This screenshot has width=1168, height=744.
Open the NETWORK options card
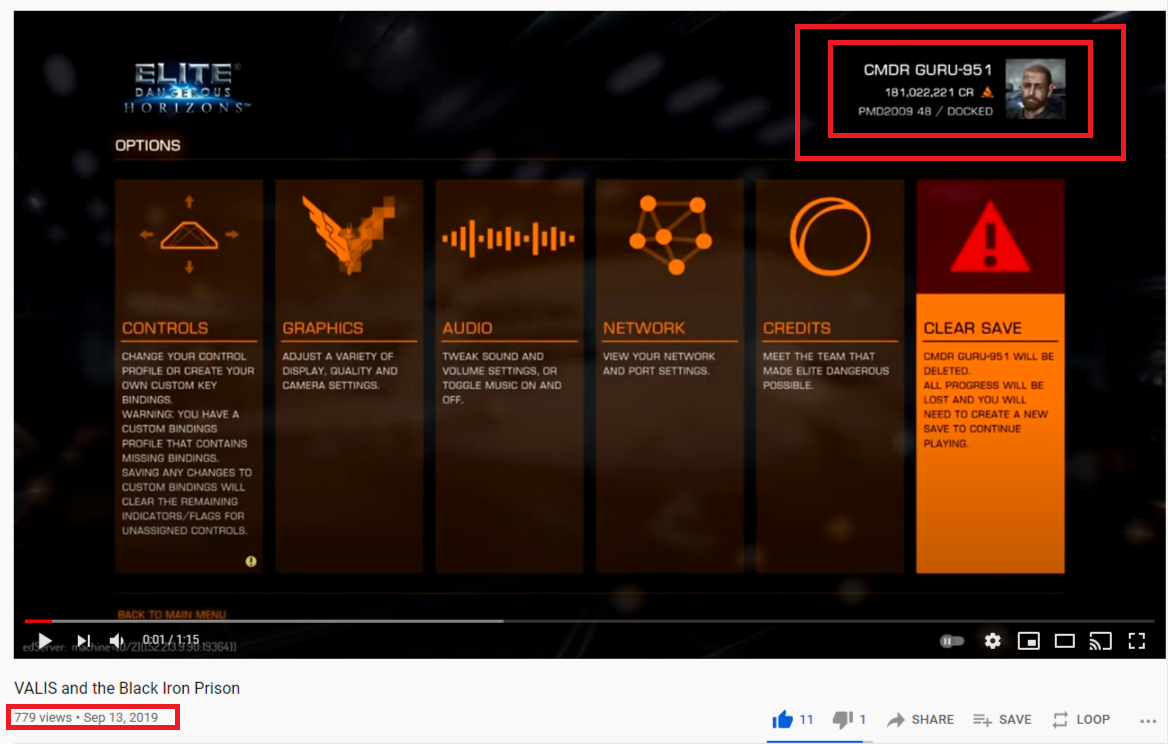pos(670,376)
